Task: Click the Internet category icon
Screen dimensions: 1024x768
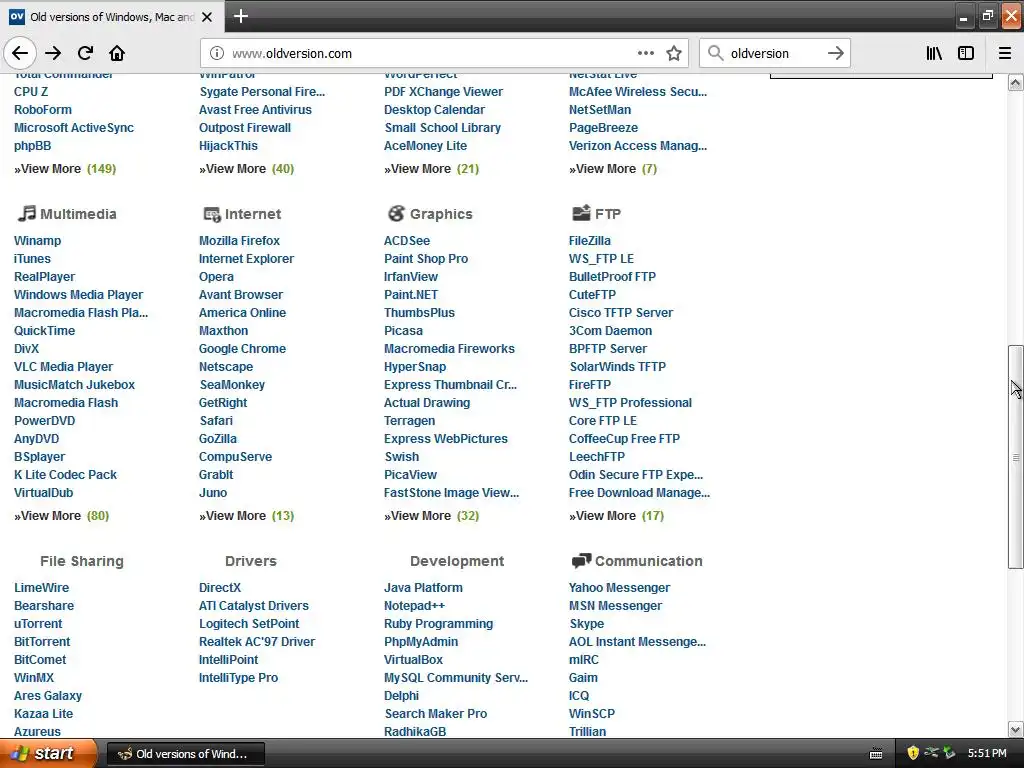Action: [212, 214]
